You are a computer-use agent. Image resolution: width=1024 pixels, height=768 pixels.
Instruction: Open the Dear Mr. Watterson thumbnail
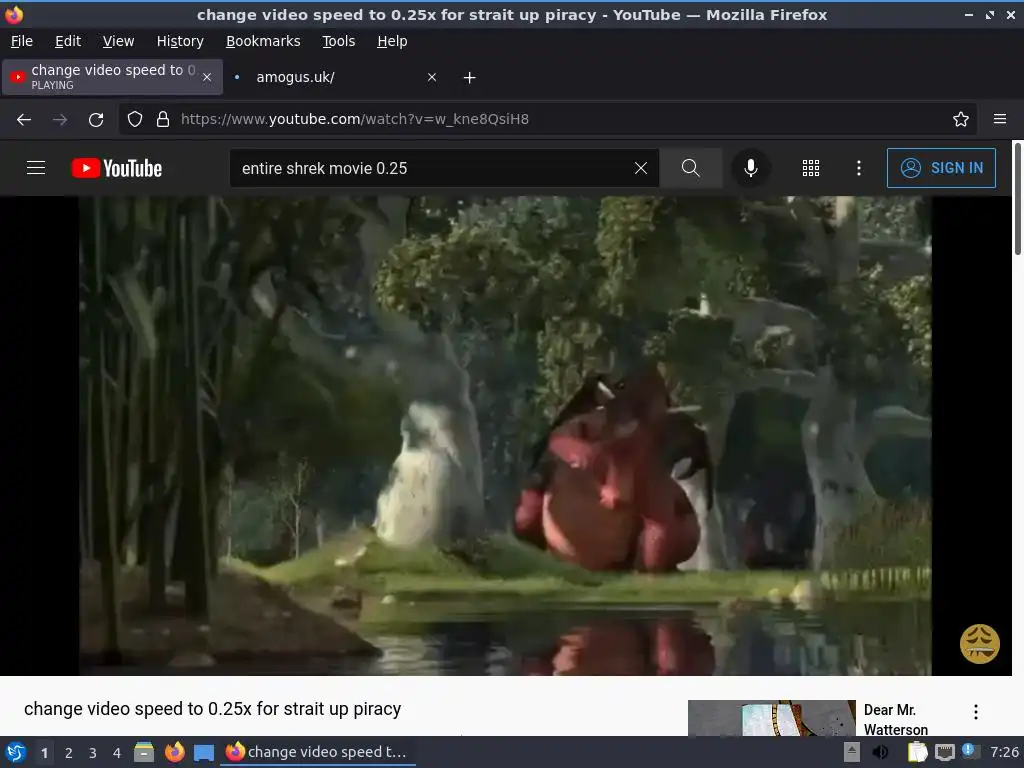tap(771, 718)
